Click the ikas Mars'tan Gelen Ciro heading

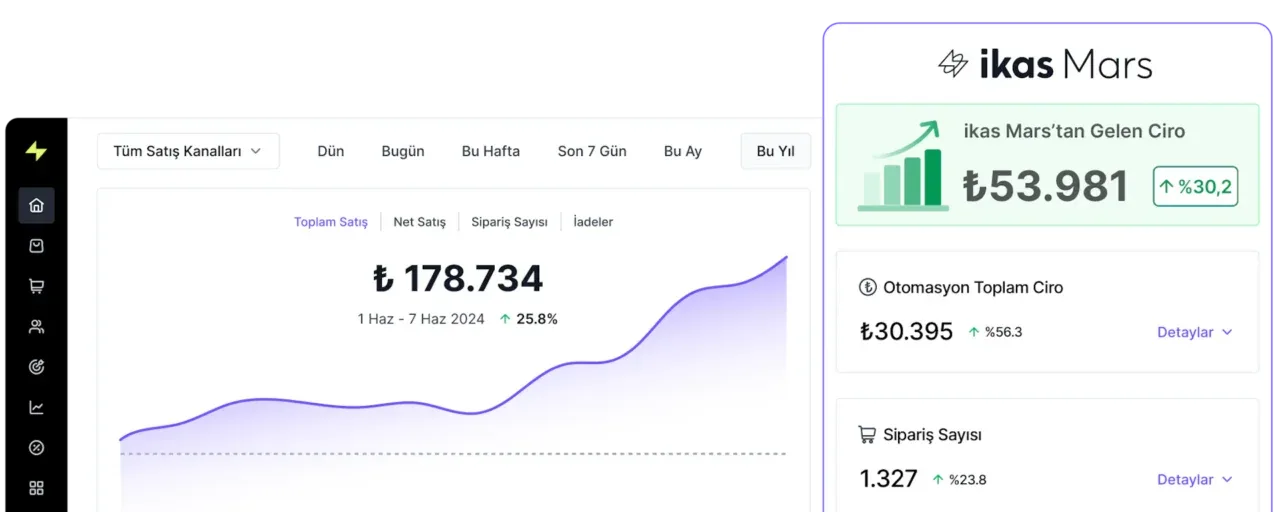pos(1074,131)
